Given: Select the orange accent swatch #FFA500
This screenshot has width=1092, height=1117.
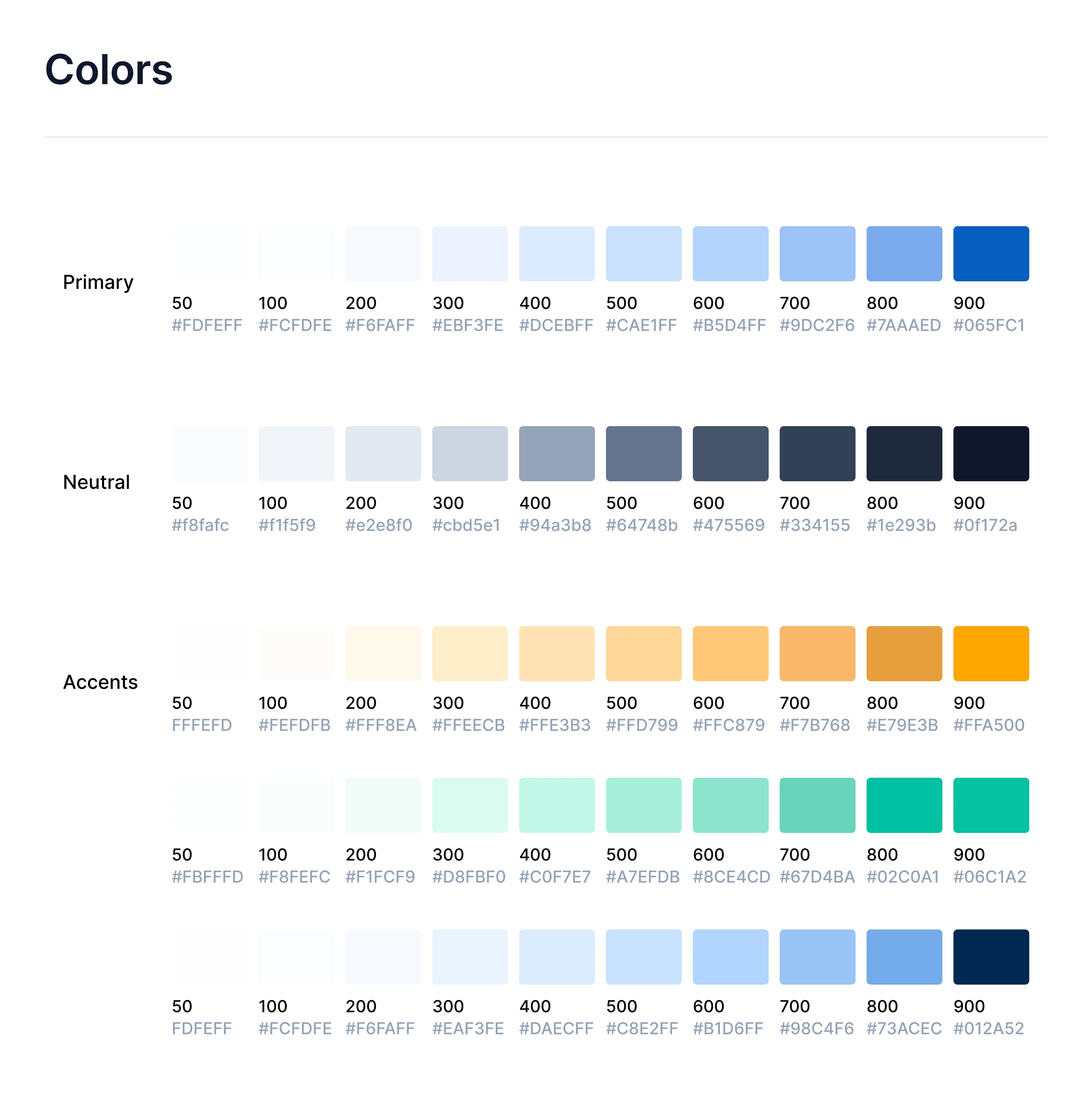Looking at the screenshot, I should coord(990,653).
